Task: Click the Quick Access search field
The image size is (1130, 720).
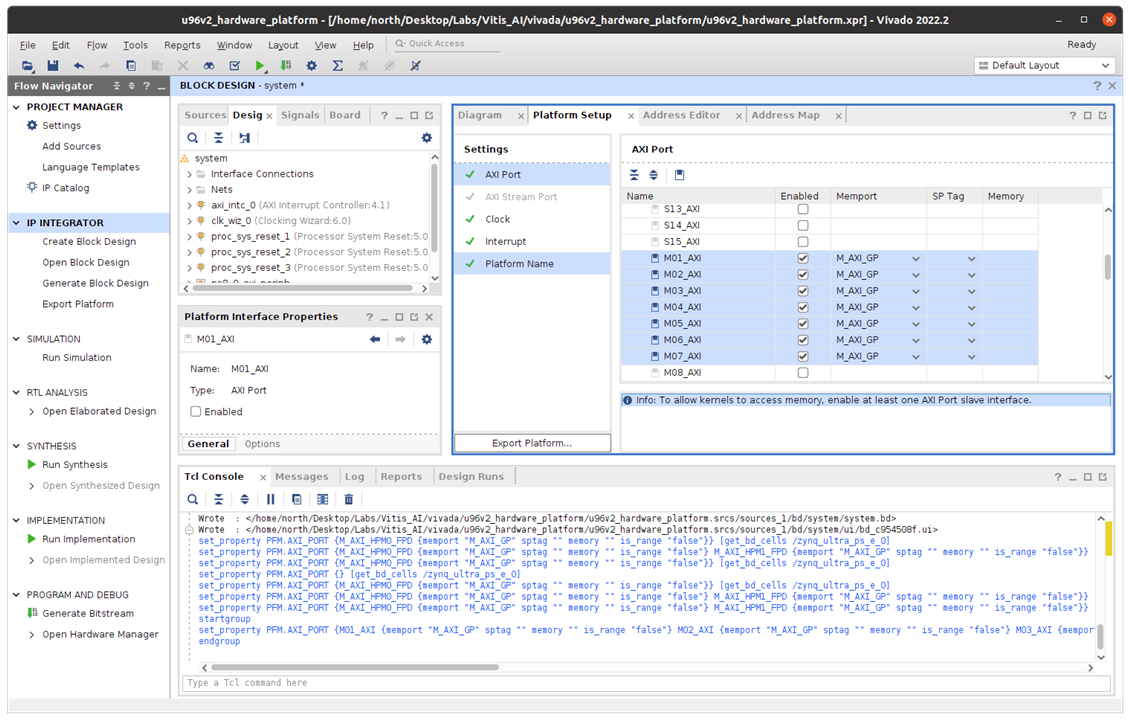Action: [447, 44]
